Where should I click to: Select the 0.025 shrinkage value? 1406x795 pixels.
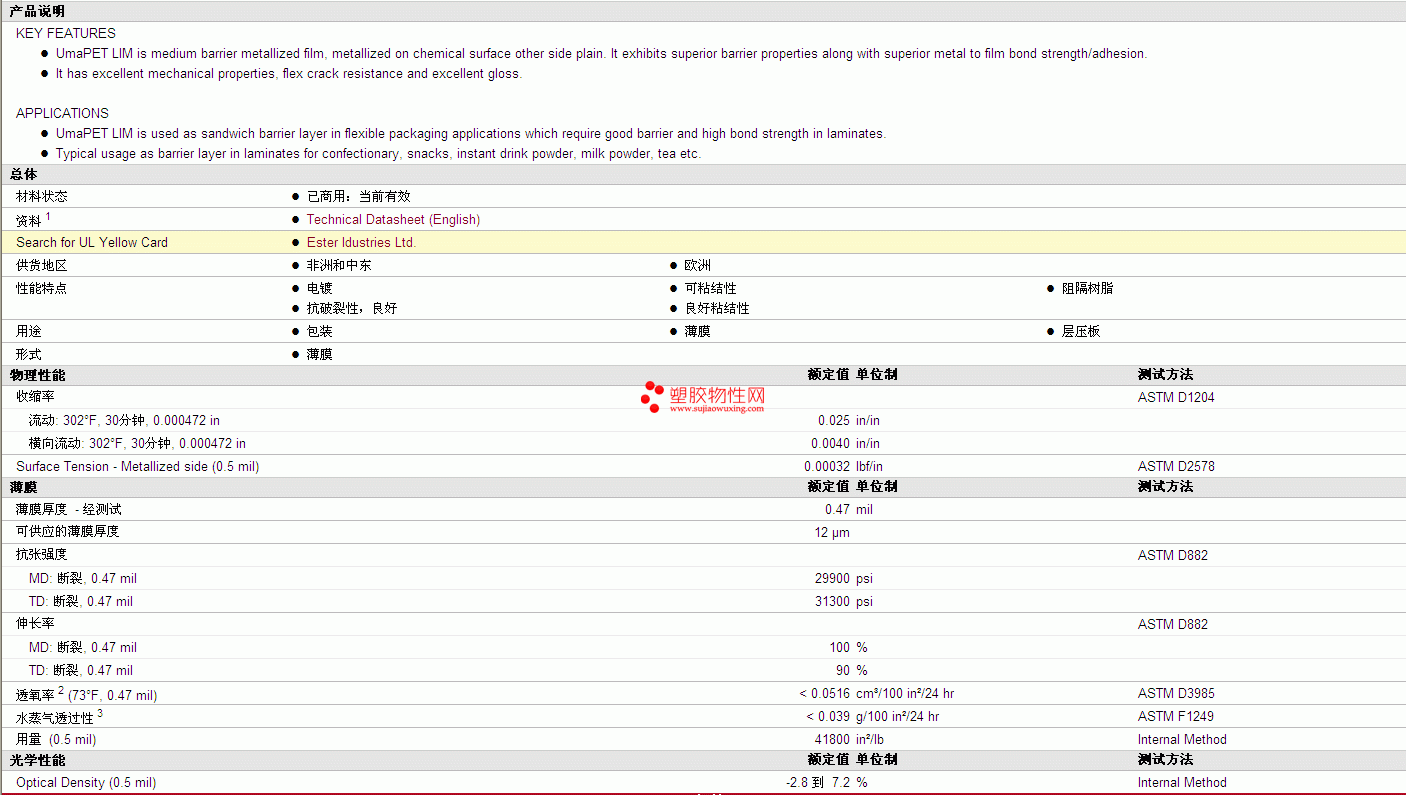834,421
